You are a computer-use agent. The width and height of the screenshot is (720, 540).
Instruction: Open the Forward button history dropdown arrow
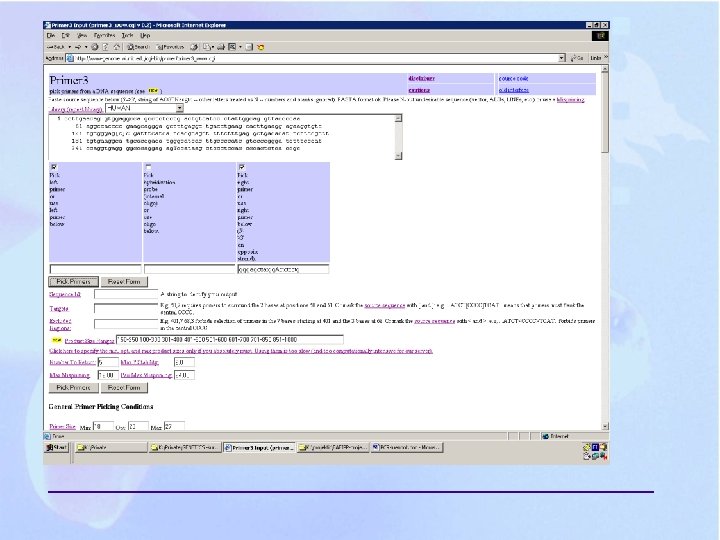[x=86, y=47]
